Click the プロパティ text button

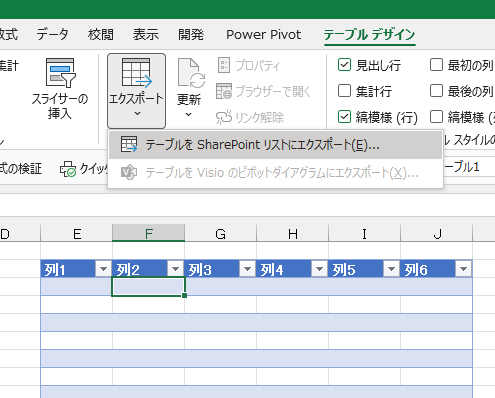click(x=258, y=65)
